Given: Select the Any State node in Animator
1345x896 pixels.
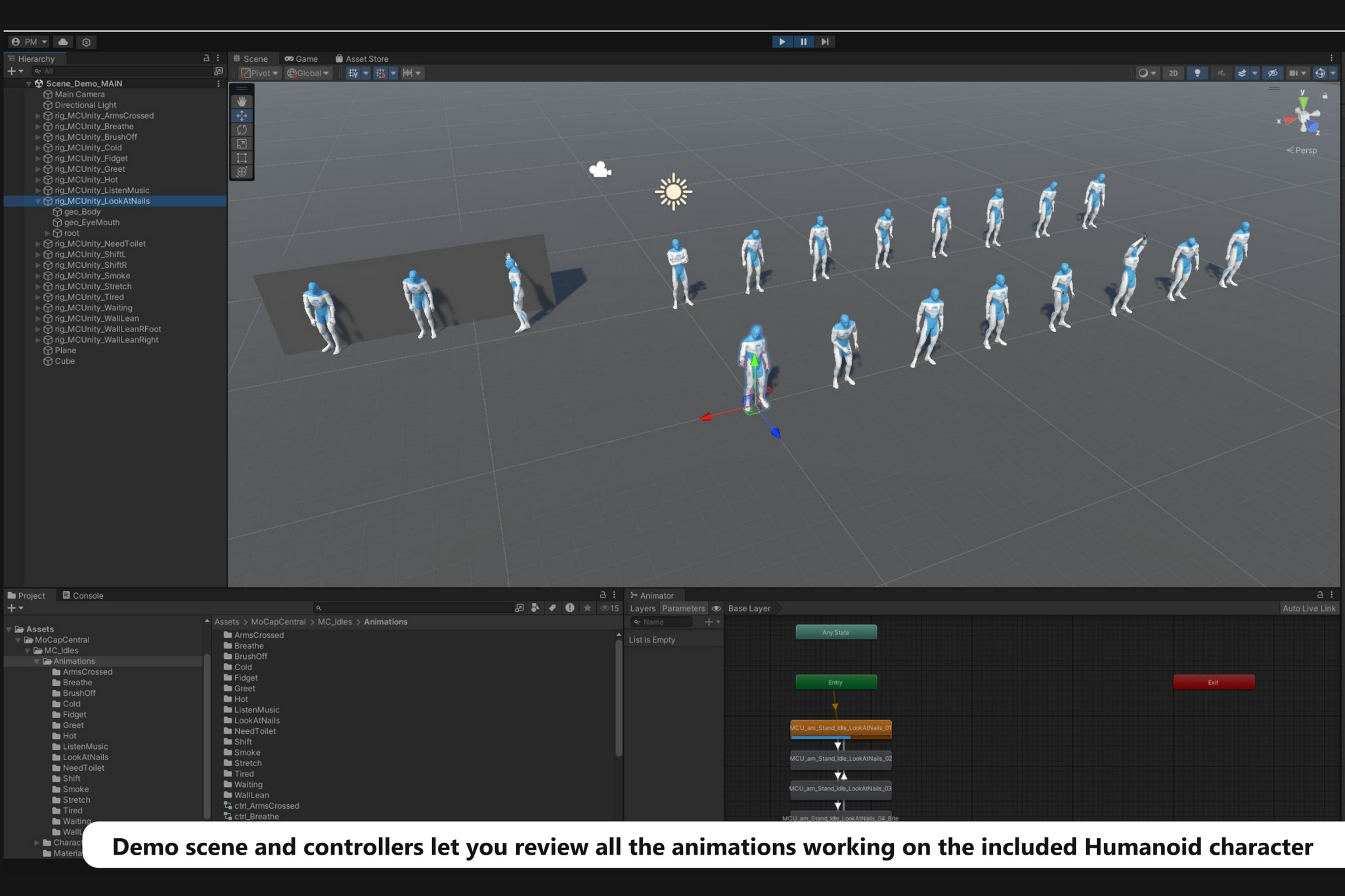Looking at the screenshot, I should 835,631.
